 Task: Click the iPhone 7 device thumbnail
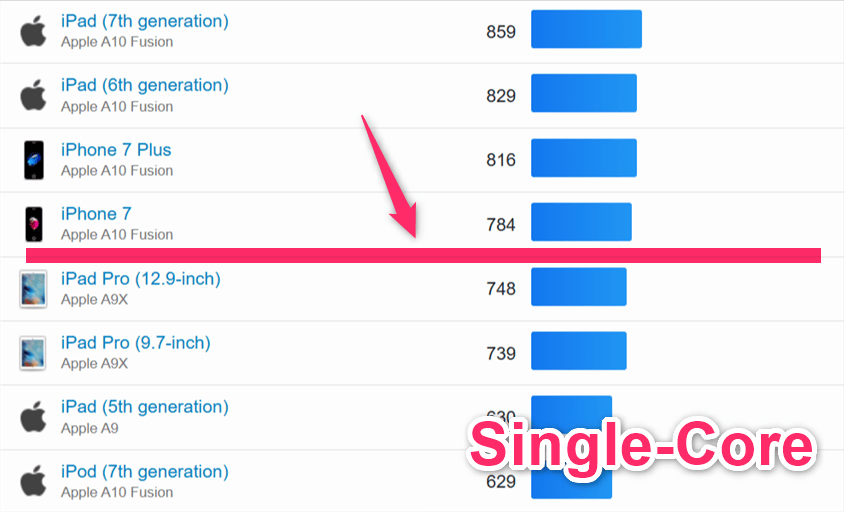[34, 223]
